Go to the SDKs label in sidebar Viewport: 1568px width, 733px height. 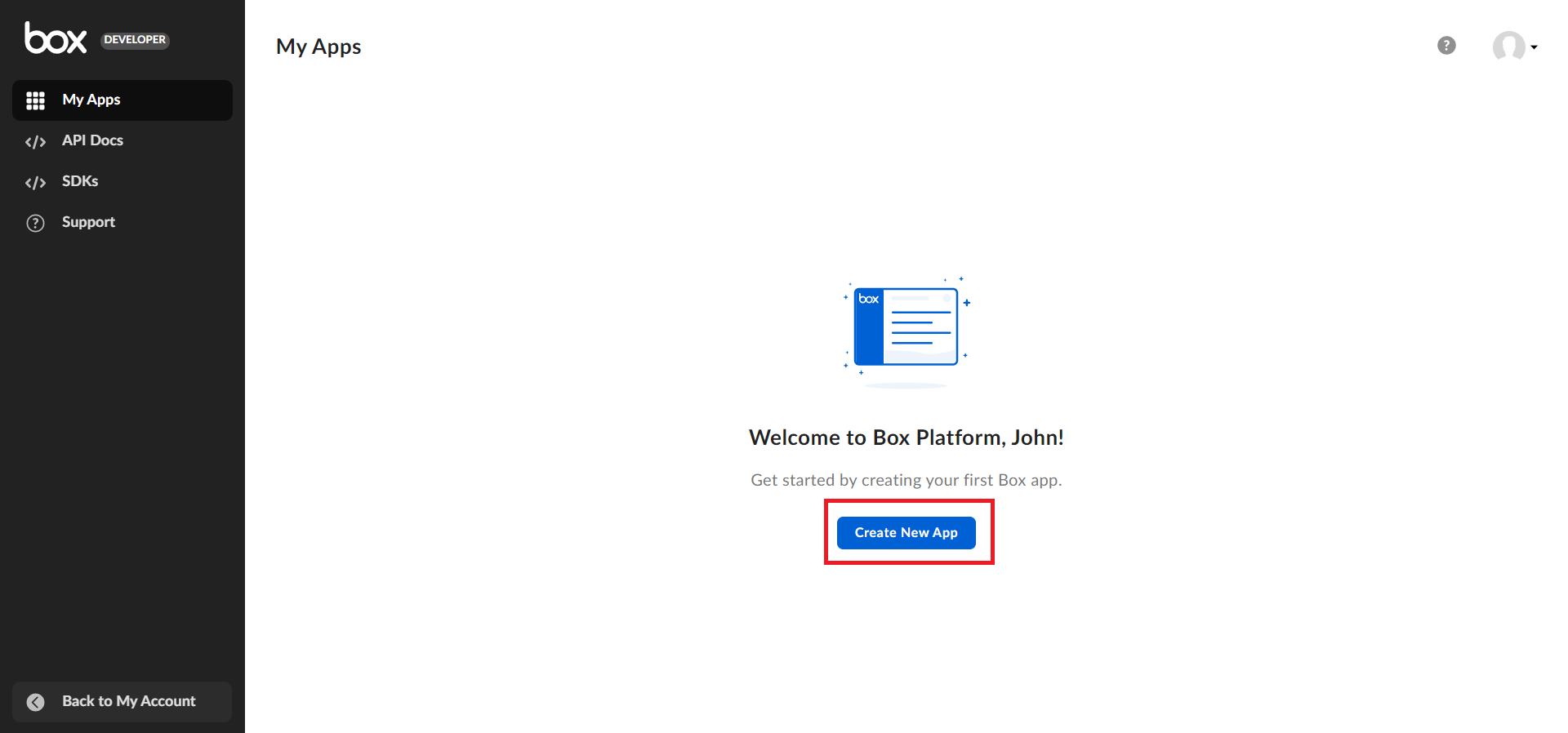pos(80,181)
